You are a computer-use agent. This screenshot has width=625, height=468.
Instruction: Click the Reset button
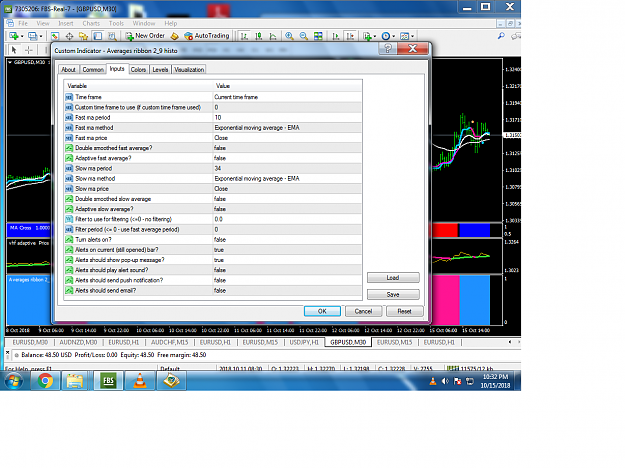(404, 311)
